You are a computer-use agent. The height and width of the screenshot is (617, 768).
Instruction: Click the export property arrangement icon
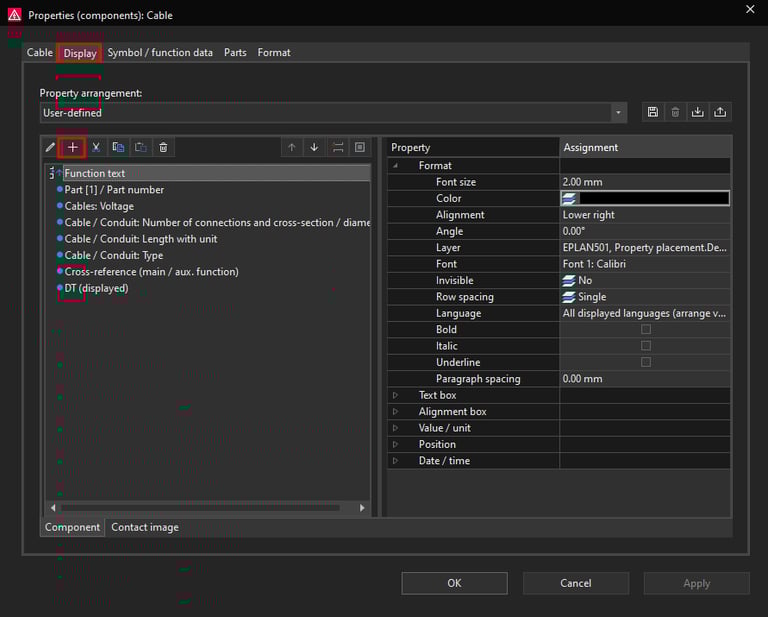point(720,112)
